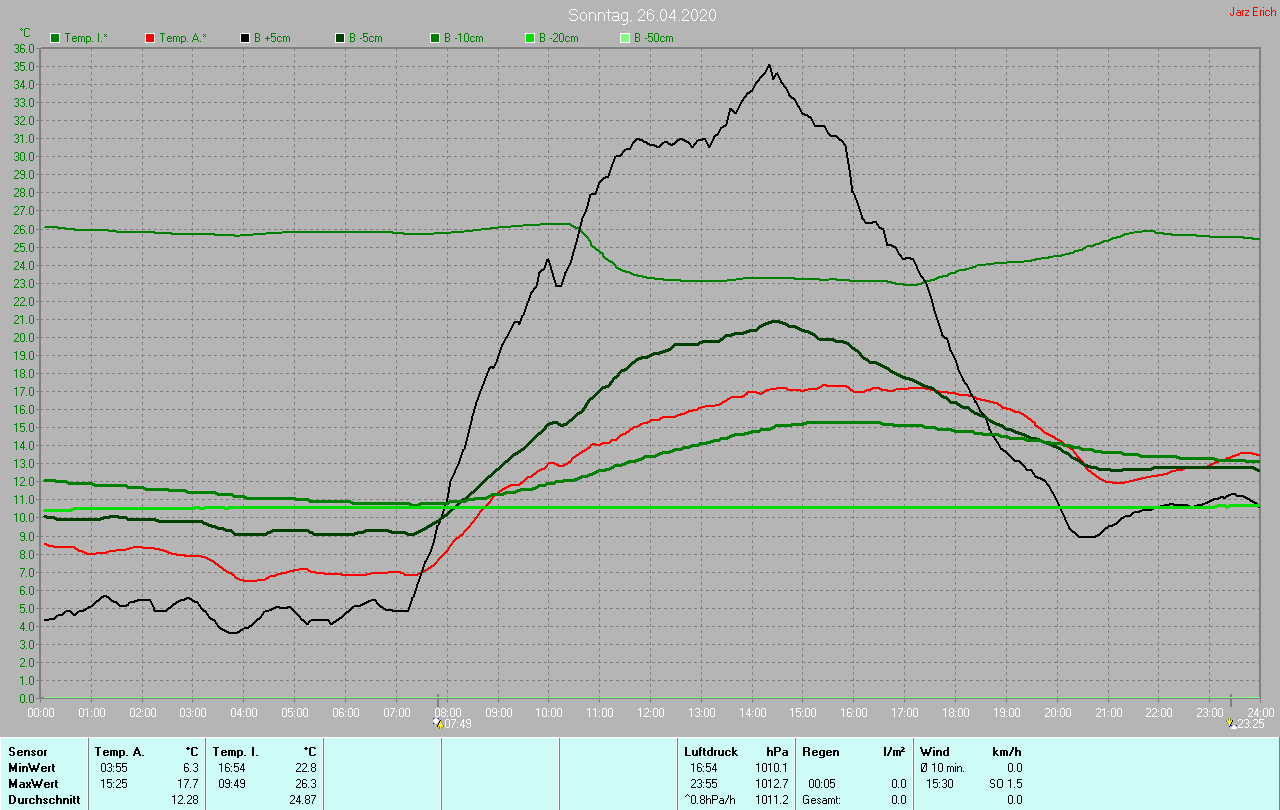1280x810 pixels.
Task: Click the Sensor label in the table
Action: [27, 752]
